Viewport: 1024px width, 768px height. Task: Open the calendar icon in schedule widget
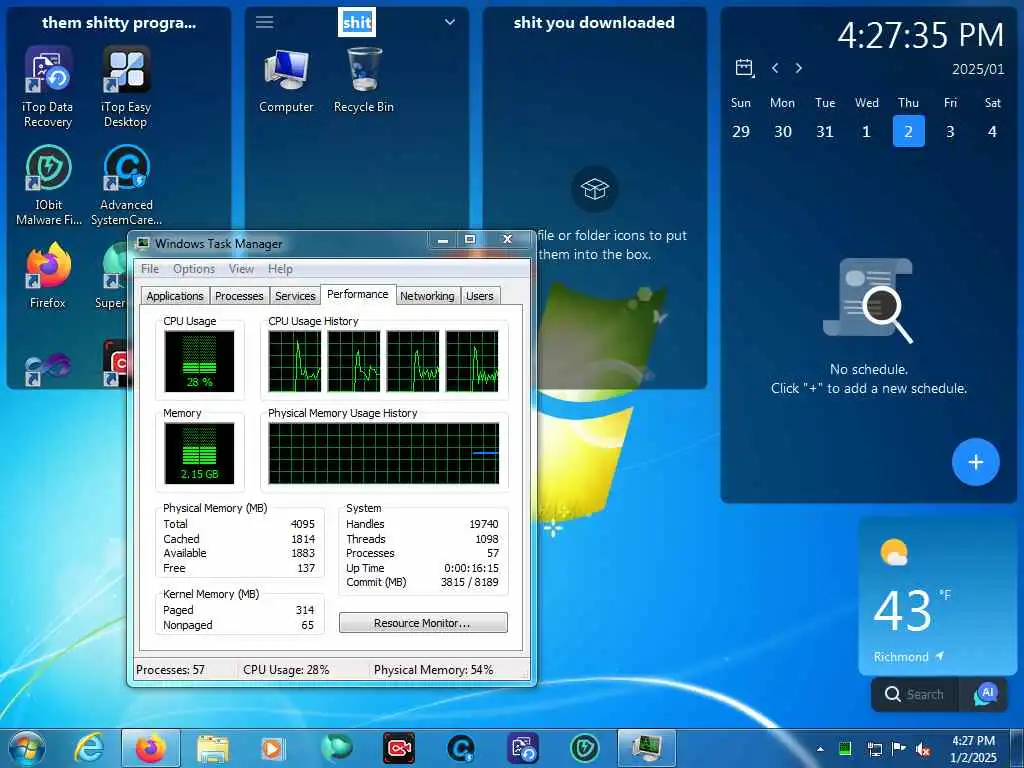click(x=744, y=68)
